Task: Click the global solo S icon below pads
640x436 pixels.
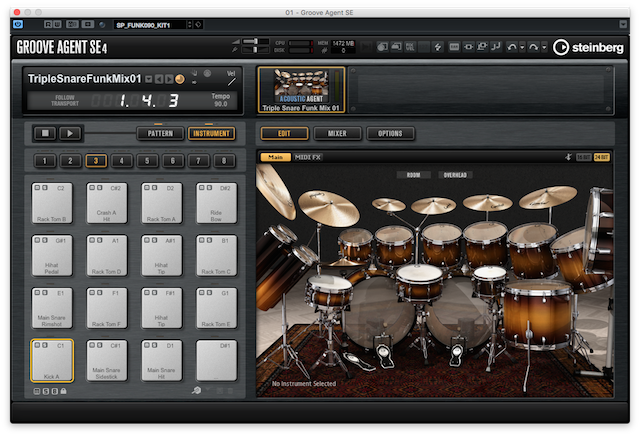Action: [46, 392]
